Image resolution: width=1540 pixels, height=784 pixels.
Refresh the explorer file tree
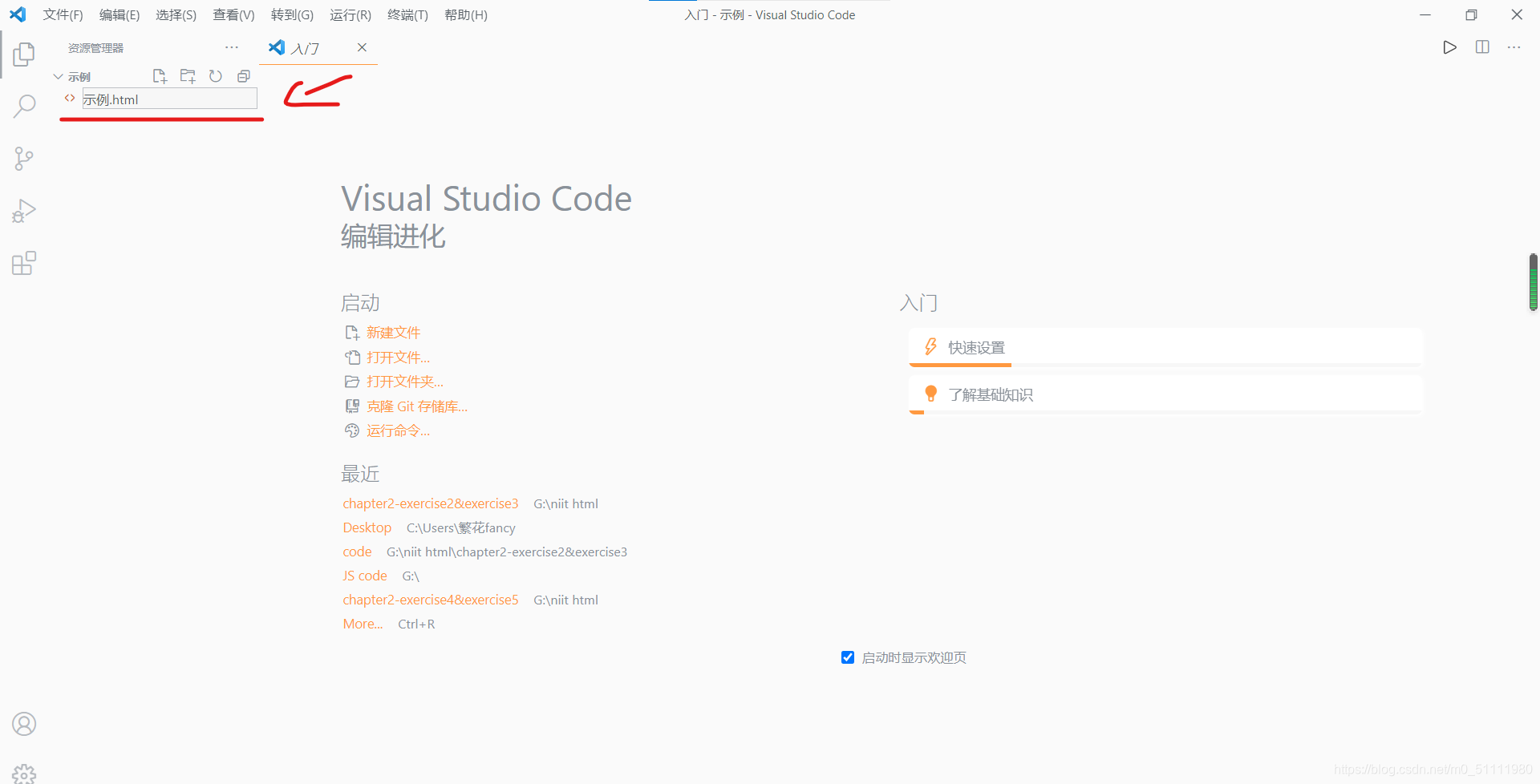pos(216,76)
